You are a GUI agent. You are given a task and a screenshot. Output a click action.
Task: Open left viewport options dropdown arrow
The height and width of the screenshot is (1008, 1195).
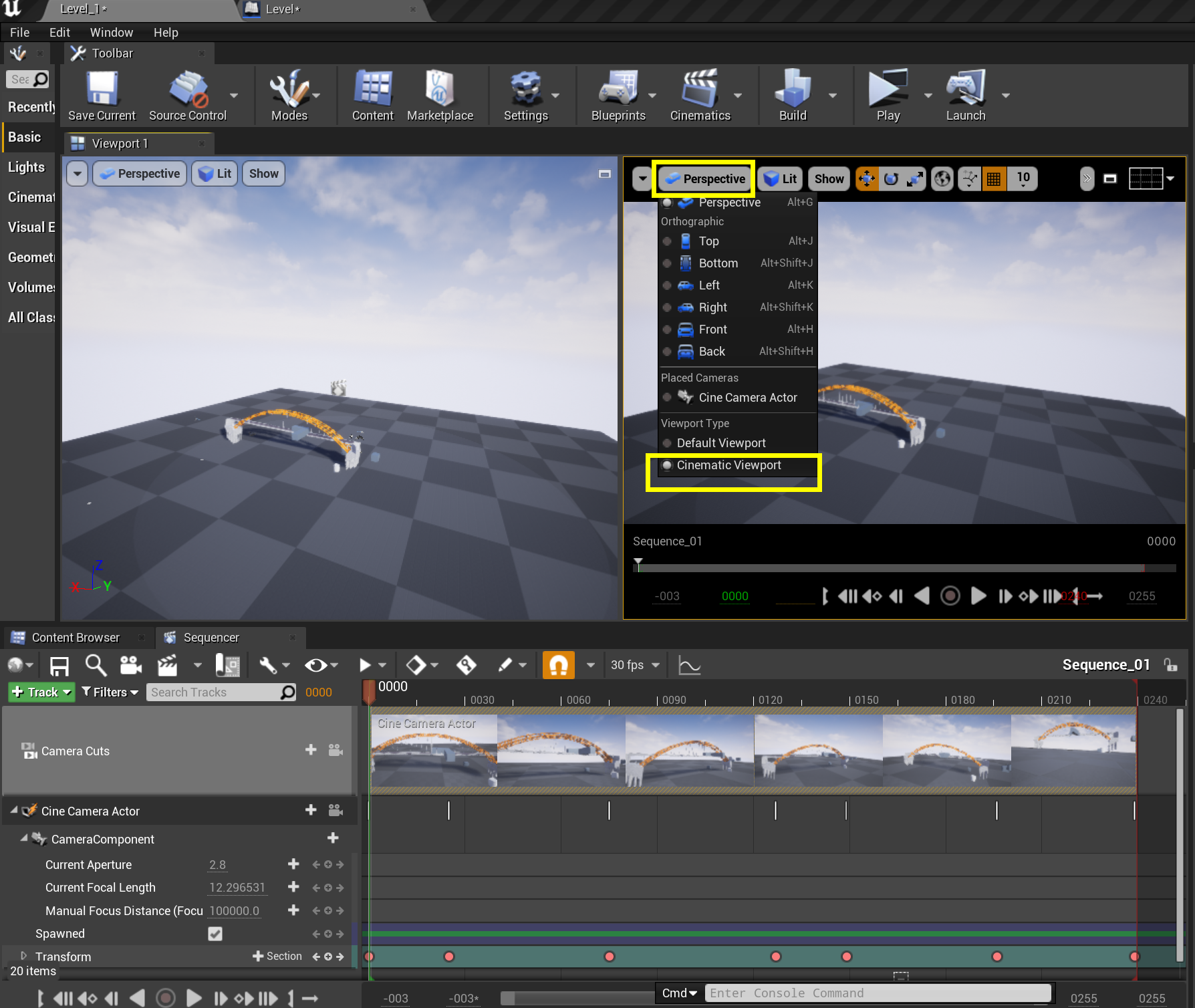coord(78,174)
